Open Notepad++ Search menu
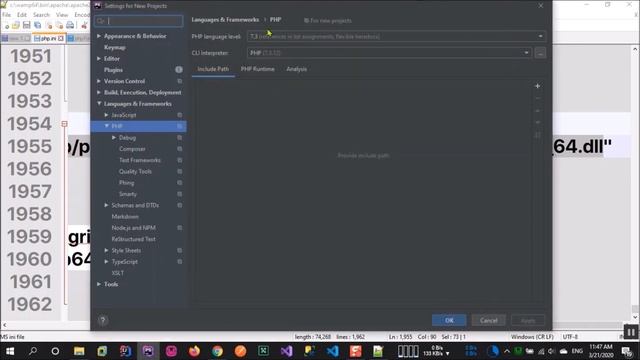 pyautogui.click(x=41, y=15)
